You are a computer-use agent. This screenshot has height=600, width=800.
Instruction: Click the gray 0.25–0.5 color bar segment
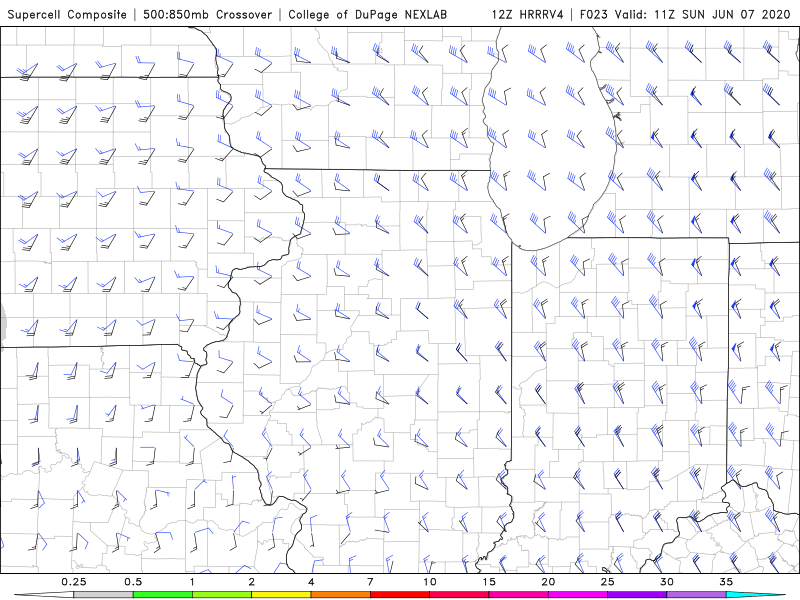[103, 595]
